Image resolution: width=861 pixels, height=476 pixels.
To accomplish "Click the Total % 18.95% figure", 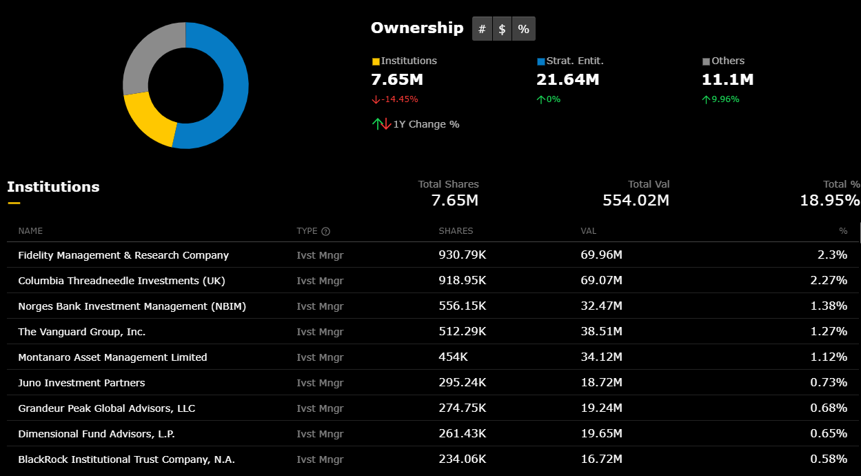I will click(830, 200).
